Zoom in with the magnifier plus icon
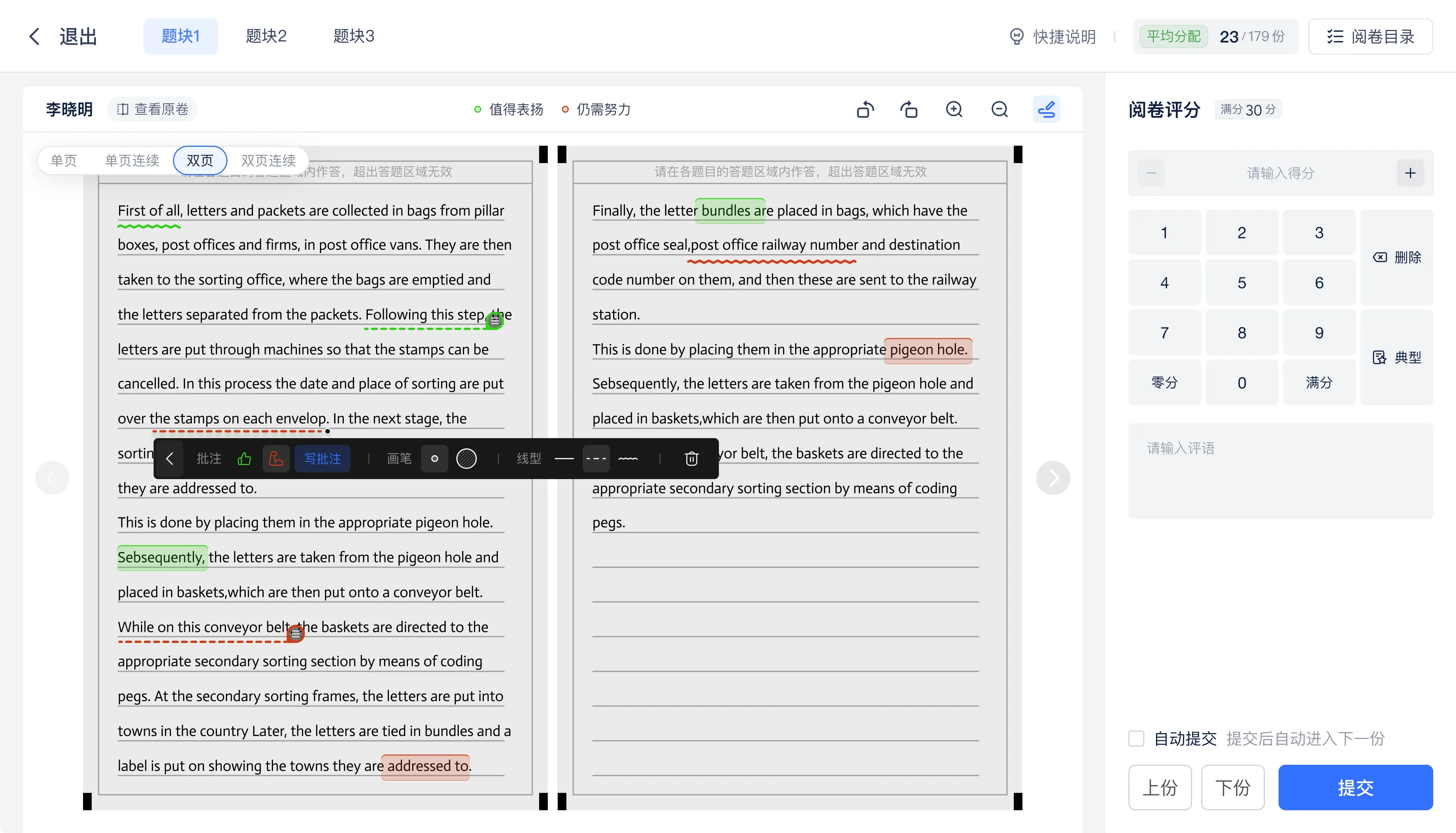This screenshot has height=833, width=1456. pyautogui.click(x=954, y=109)
